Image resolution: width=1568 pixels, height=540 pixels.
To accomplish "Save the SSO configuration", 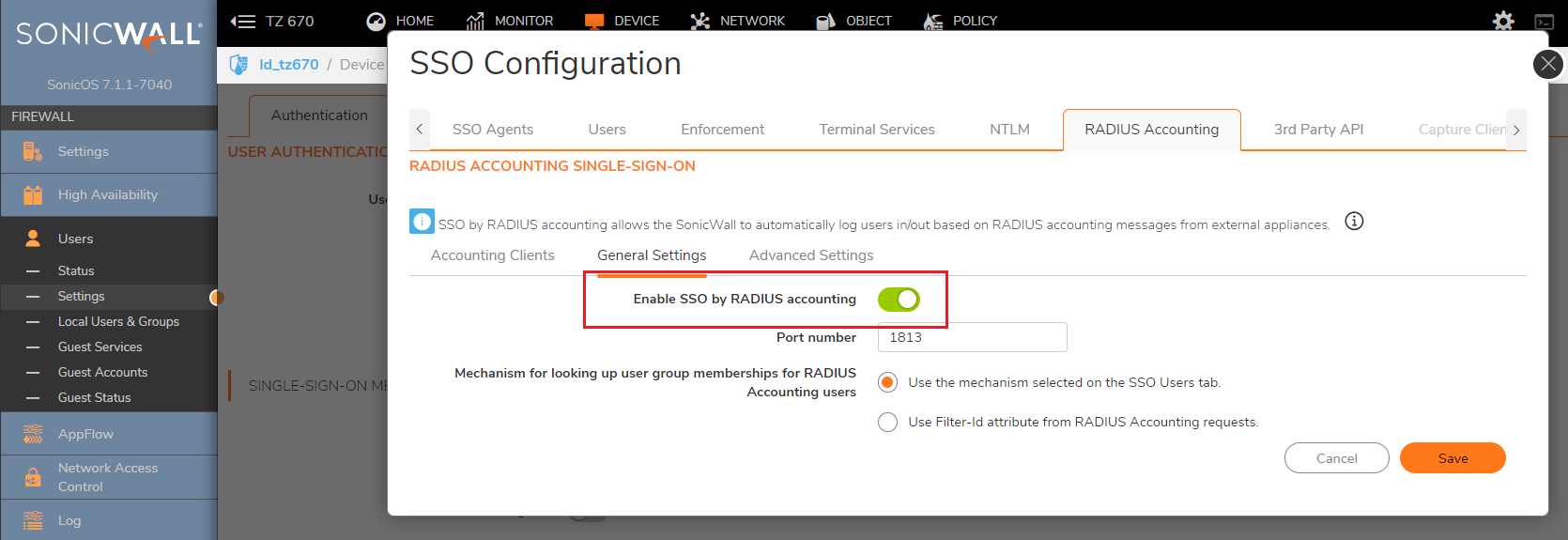I will pyautogui.click(x=1452, y=458).
